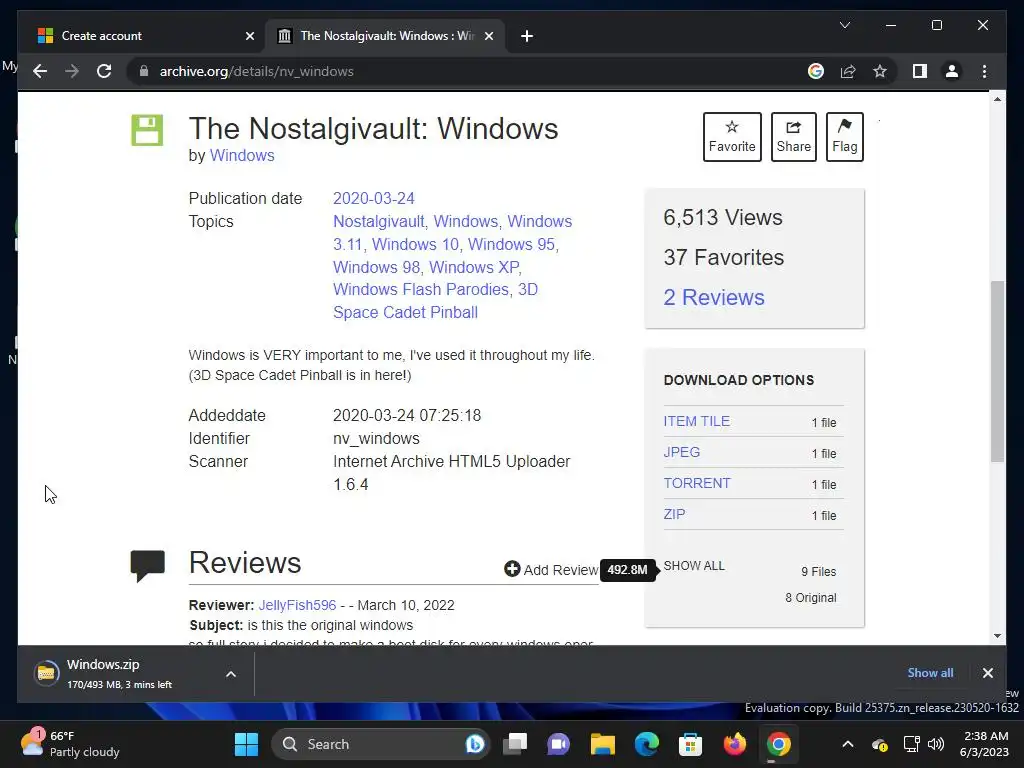This screenshot has width=1024, height=768.
Task: Select The Nostalgivault: Windows tab
Action: 385,36
